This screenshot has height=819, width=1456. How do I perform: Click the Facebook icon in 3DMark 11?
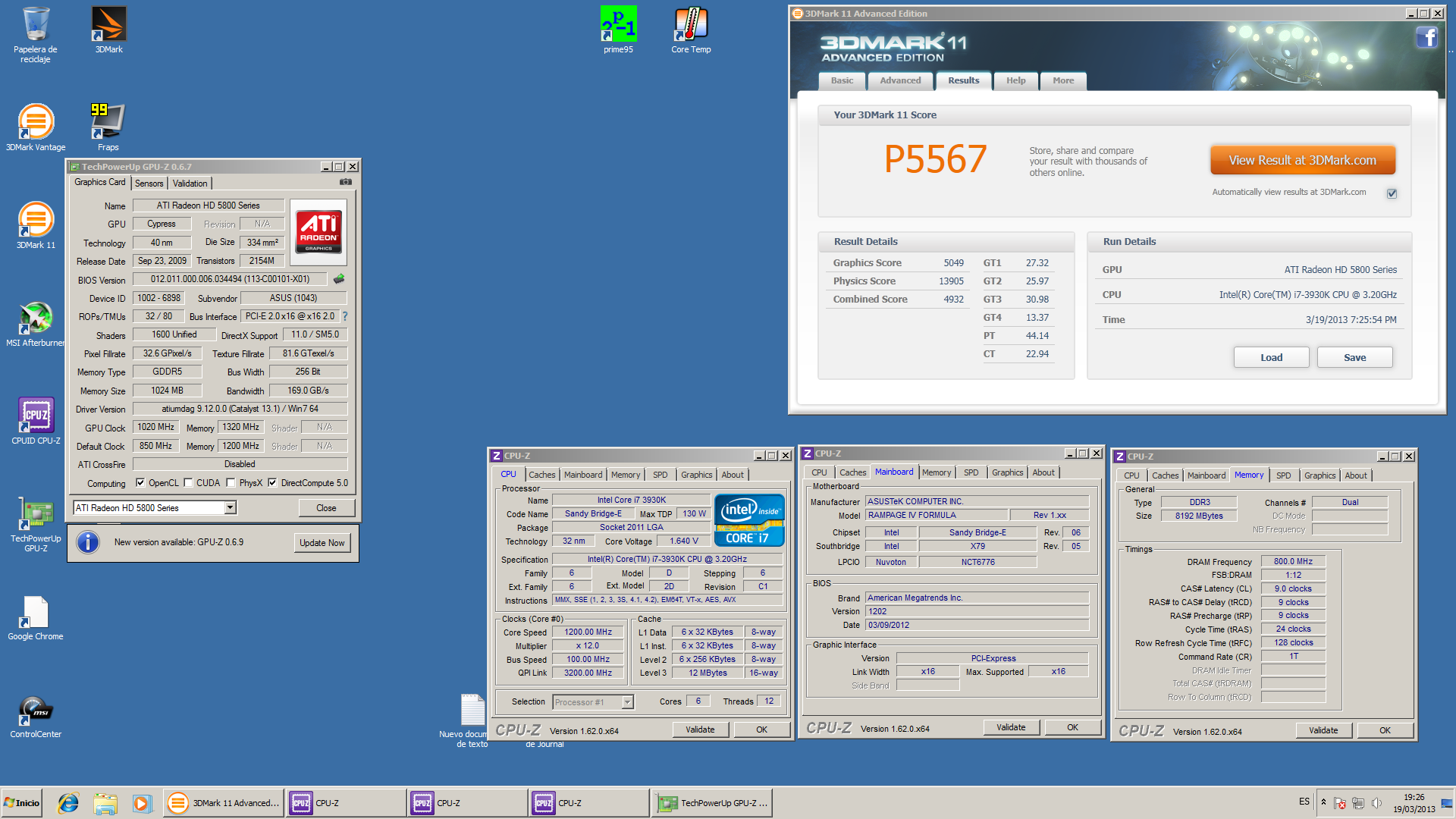click(x=1426, y=37)
